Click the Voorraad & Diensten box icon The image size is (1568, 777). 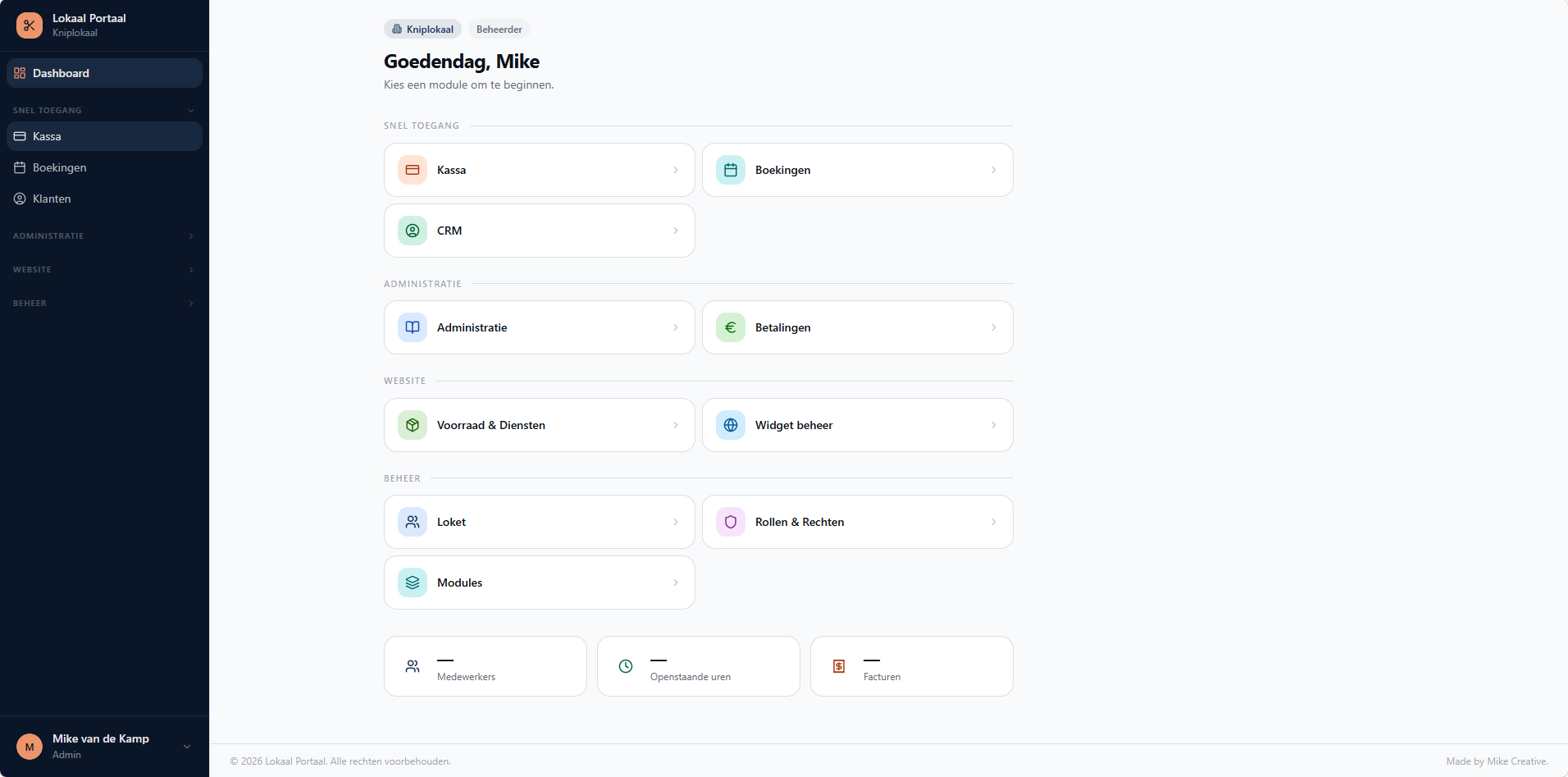(x=413, y=425)
